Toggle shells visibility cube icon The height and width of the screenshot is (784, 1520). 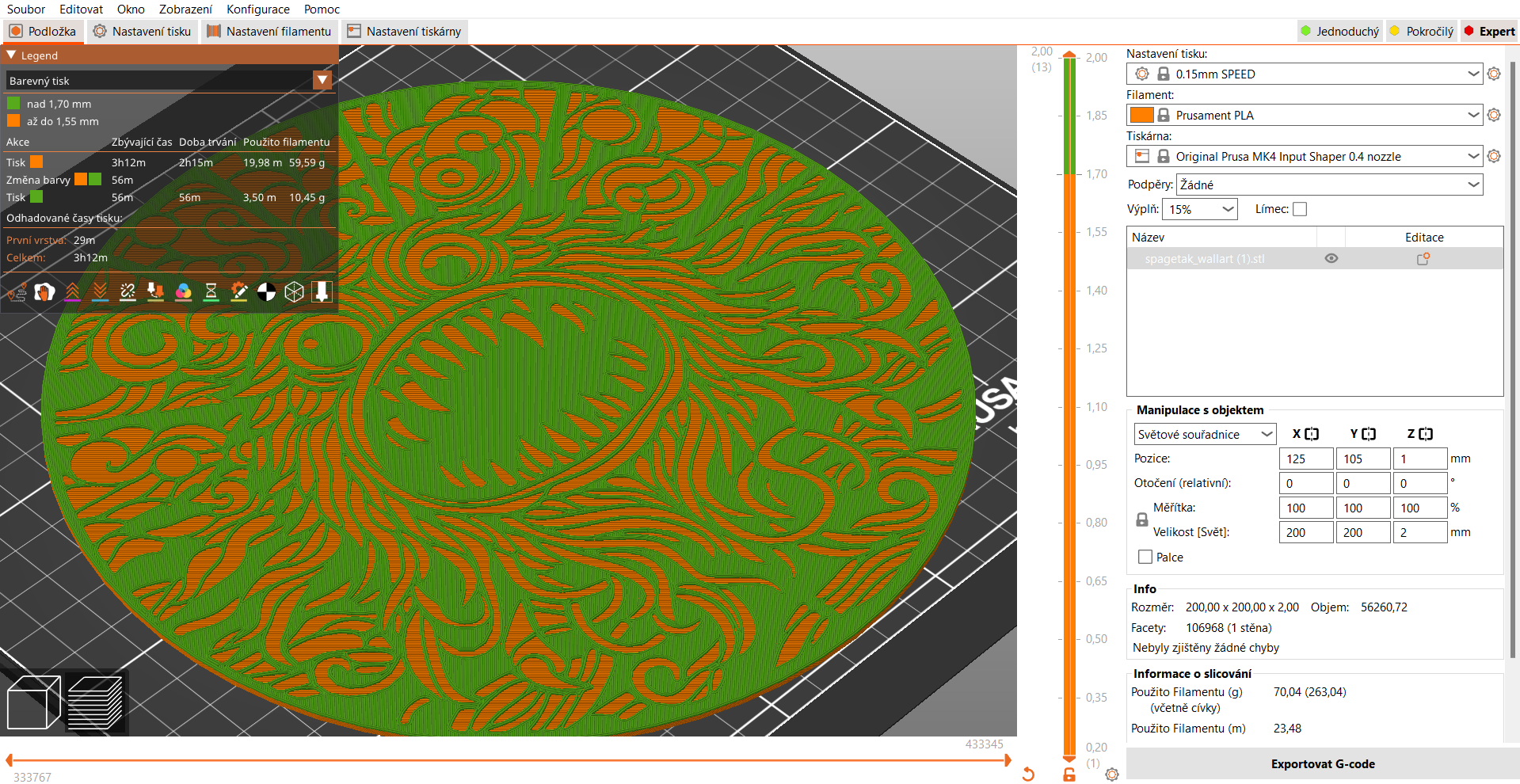coord(295,292)
